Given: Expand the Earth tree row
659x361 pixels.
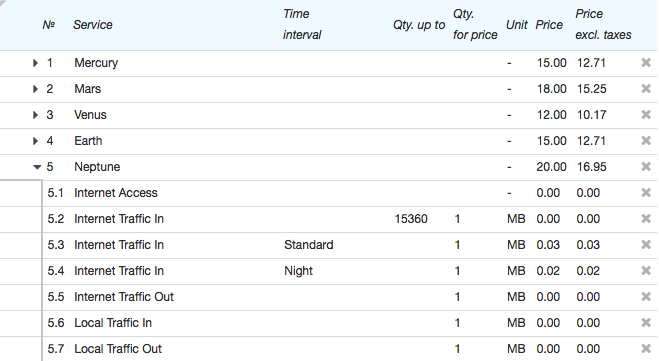Looking at the screenshot, I should tap(35, 141).
